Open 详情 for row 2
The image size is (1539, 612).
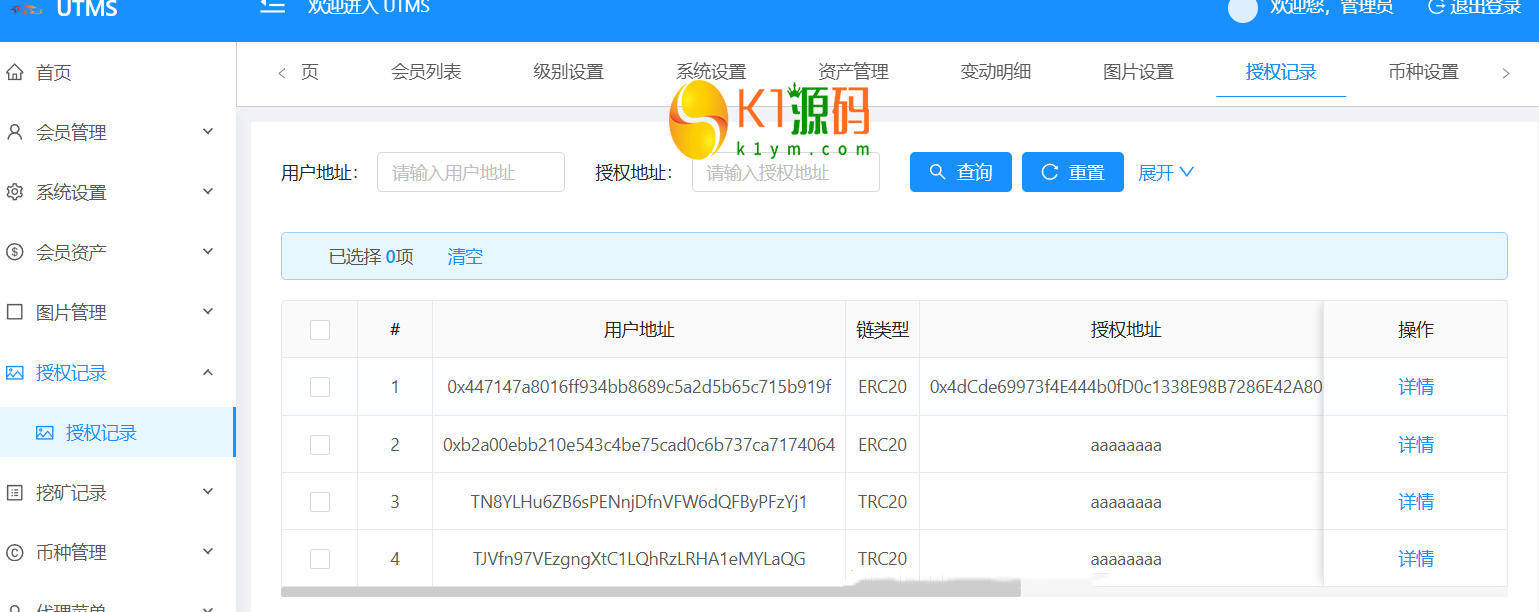pos(1416,445)
